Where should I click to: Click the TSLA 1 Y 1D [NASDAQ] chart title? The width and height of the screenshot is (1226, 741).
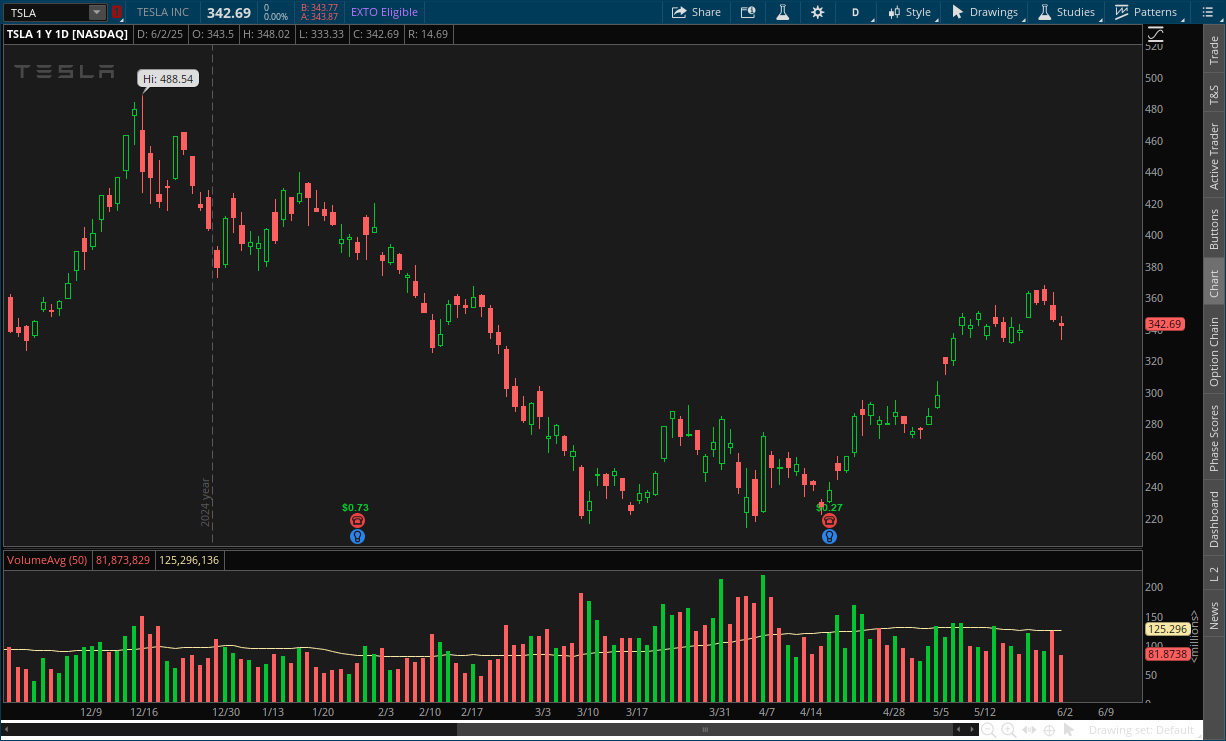[x=68, y=34]
